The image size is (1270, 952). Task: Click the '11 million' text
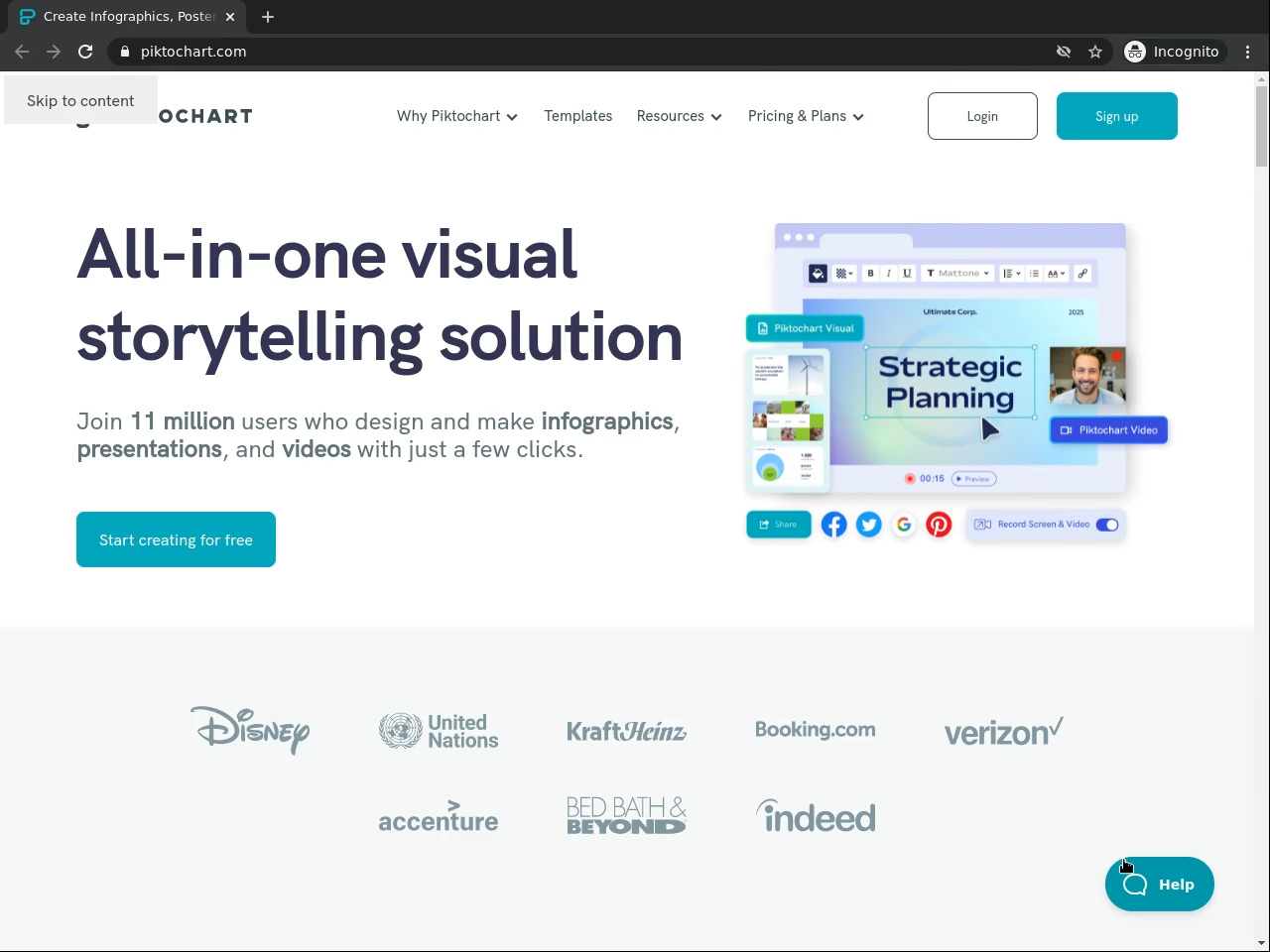pyautogui.click(x=183, y=421)
